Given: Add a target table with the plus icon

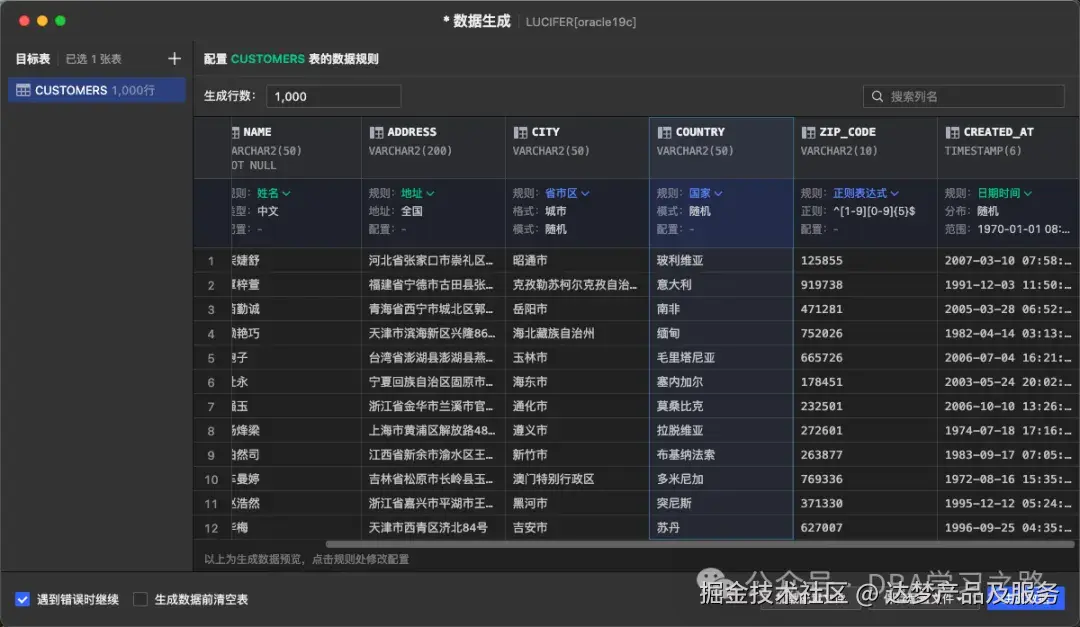Looking at the screenshot, I should point(174,59).
